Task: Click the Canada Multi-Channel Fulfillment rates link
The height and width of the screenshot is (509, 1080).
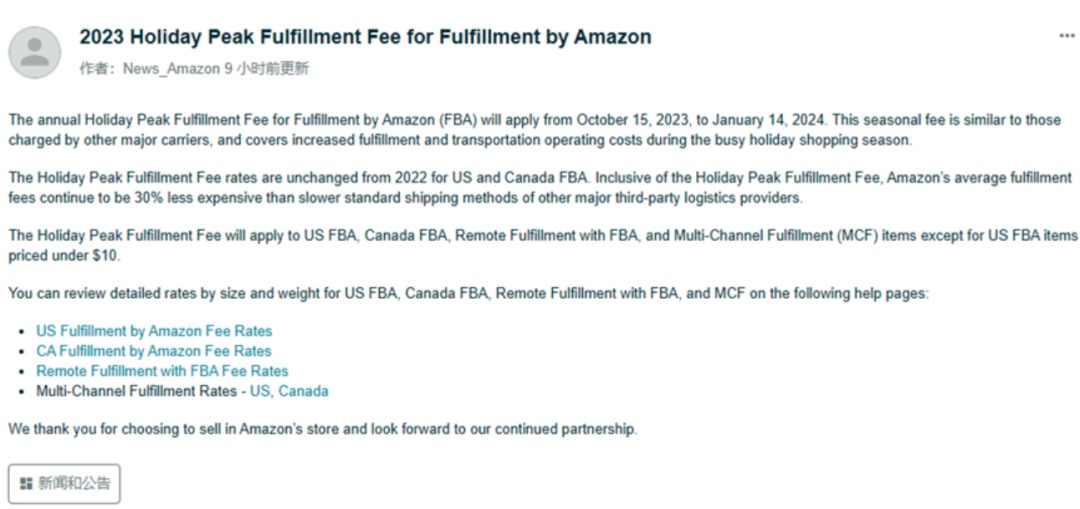Action: pyautogui.click(x=303, y=391)
